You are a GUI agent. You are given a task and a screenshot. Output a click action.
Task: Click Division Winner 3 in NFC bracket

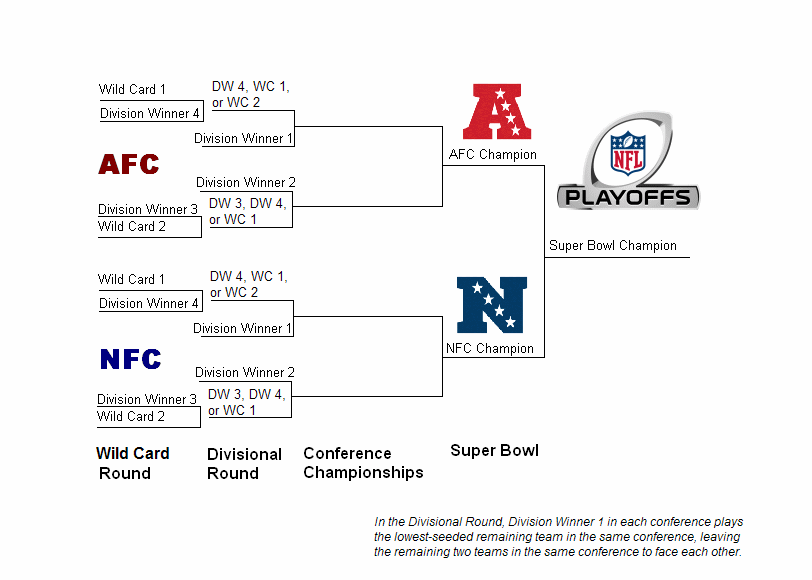(147, 399)
